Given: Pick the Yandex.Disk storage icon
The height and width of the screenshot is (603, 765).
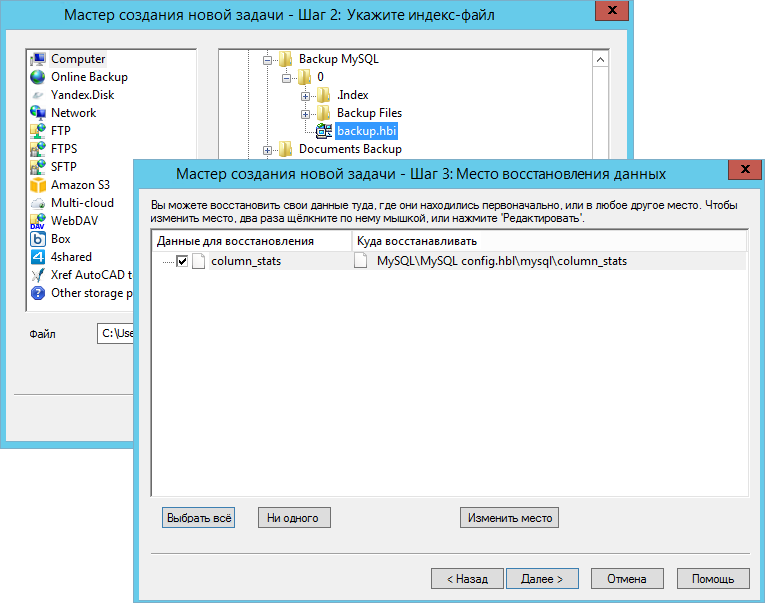Looking at the screenshot, I should click(x=38, y=95).
